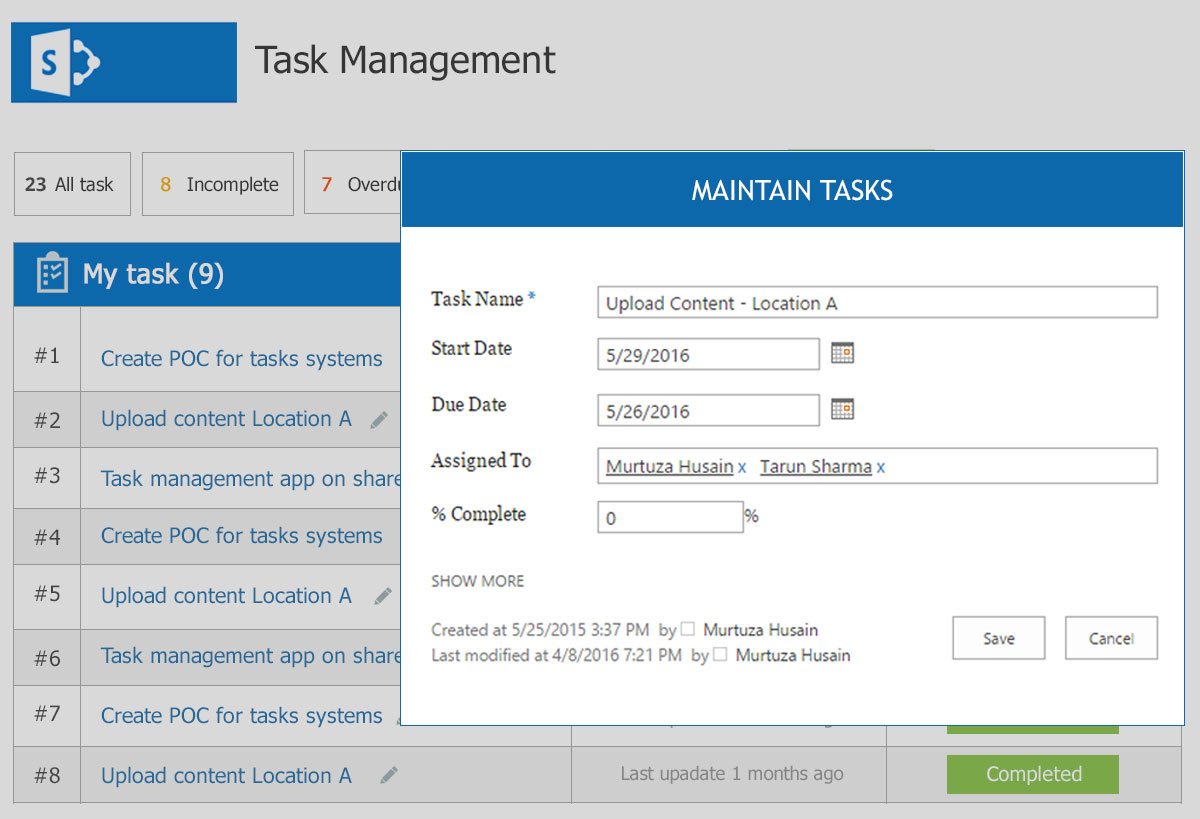The width and height of the screenshot is (1200, 819).
Task: Switch to the All task tab
Action: 72,184
